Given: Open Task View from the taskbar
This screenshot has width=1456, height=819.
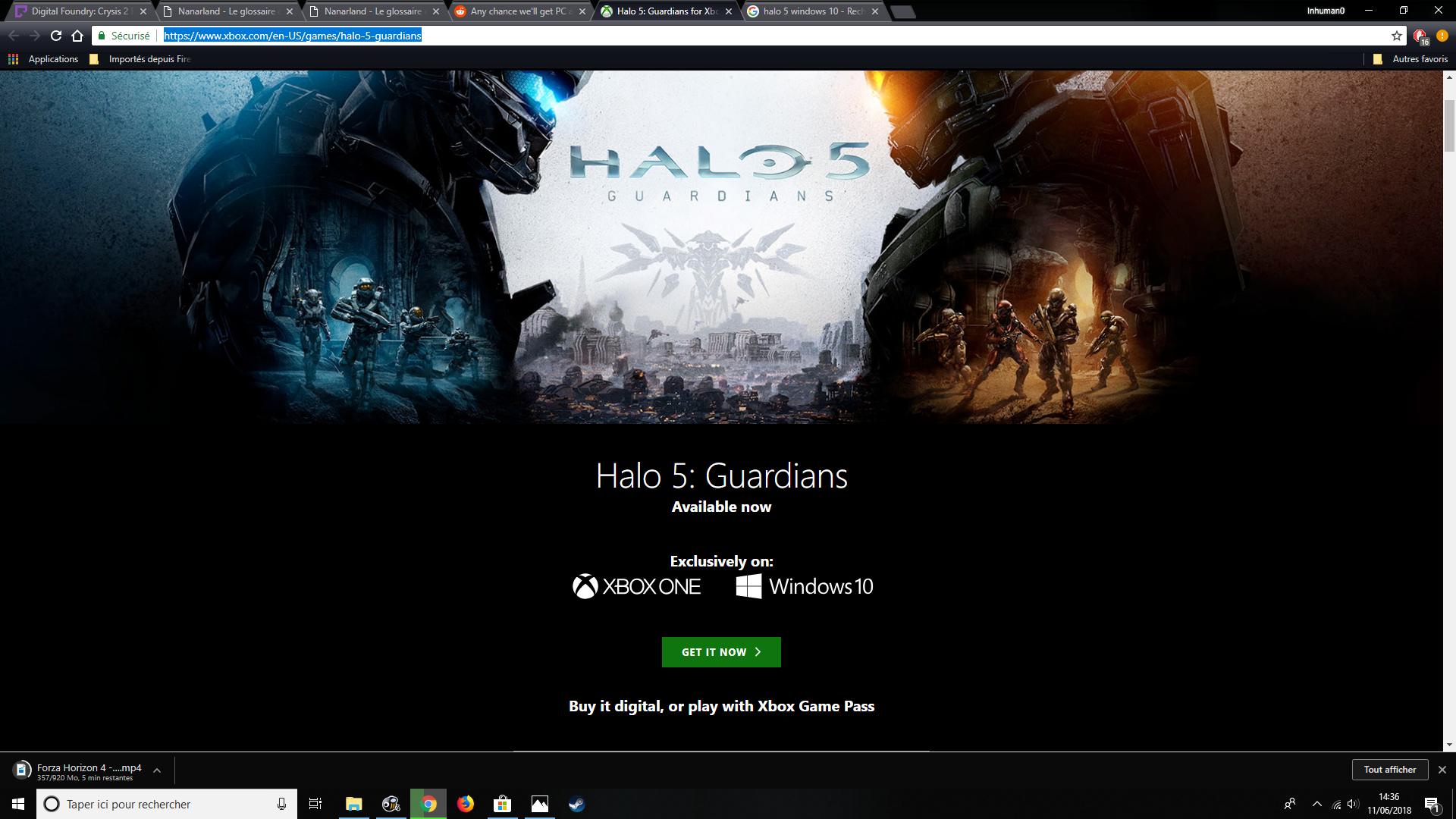Looking at the screenshot, I should pos(315,804).
